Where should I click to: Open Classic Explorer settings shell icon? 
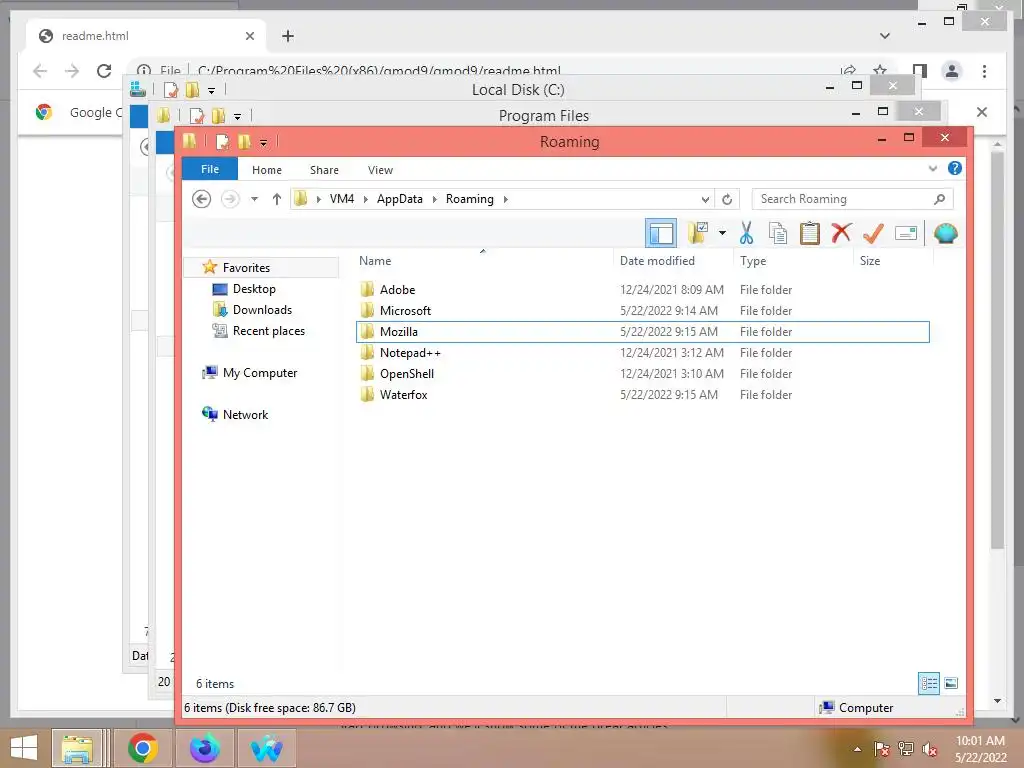(x=946, y=233)
